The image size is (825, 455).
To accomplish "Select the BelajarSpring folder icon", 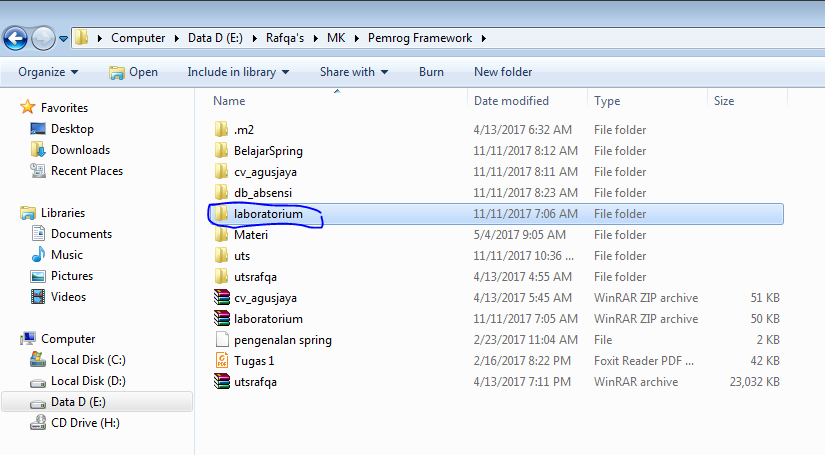I will pos(222,150).
